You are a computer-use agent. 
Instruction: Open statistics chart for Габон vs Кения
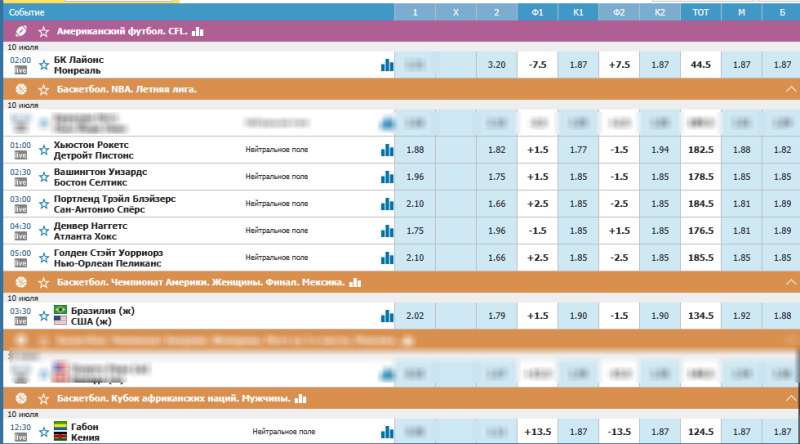click(x=386, y=432)
